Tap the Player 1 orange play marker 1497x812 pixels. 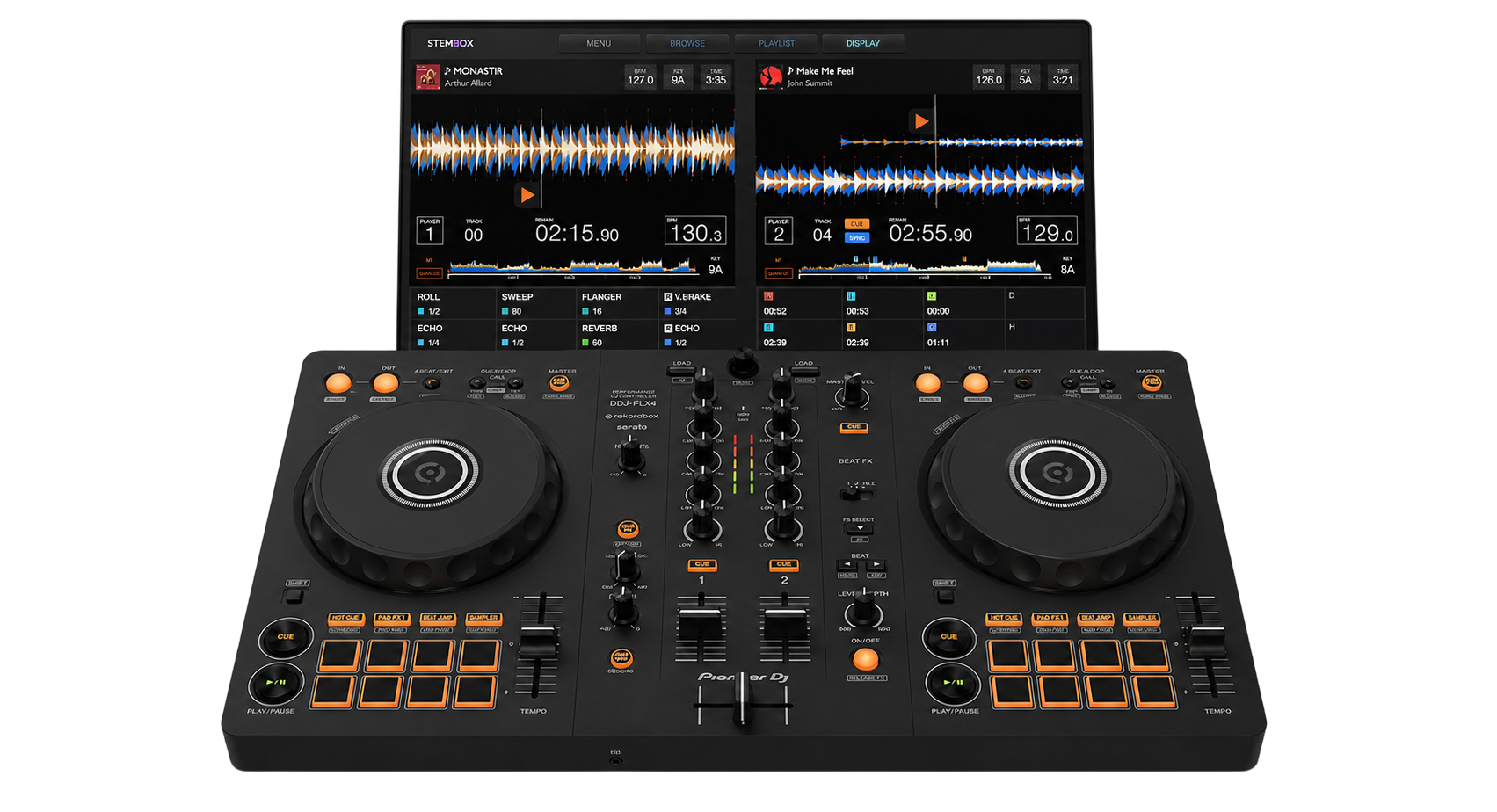pos(527,194)
